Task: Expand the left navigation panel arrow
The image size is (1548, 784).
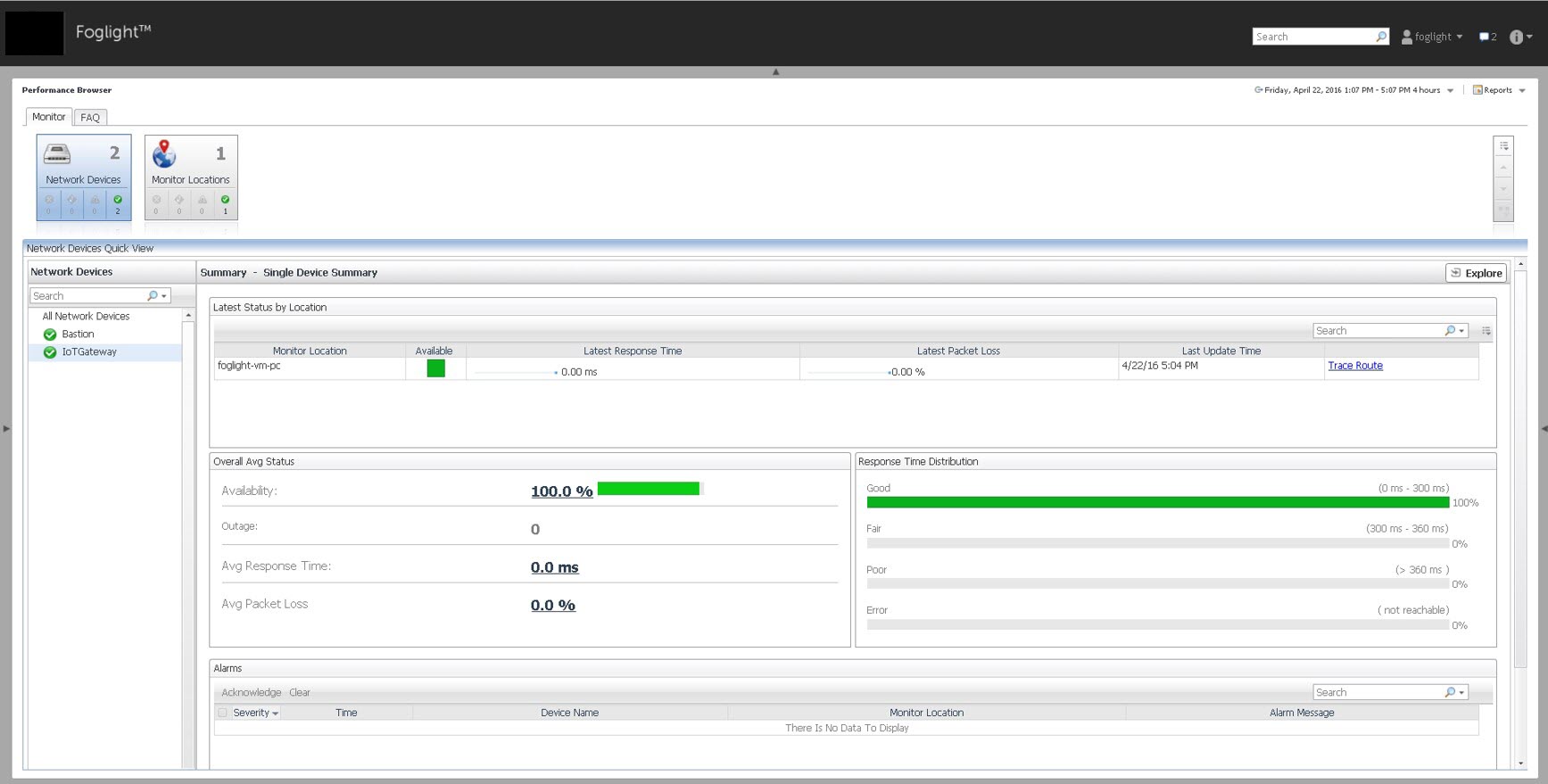Action: point(6,429)
